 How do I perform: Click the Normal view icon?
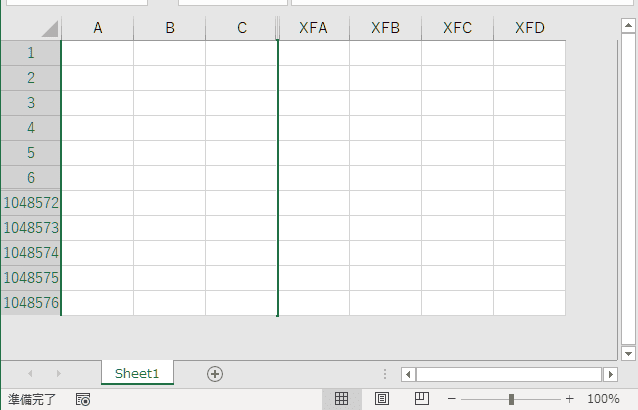tap(341, 399)
